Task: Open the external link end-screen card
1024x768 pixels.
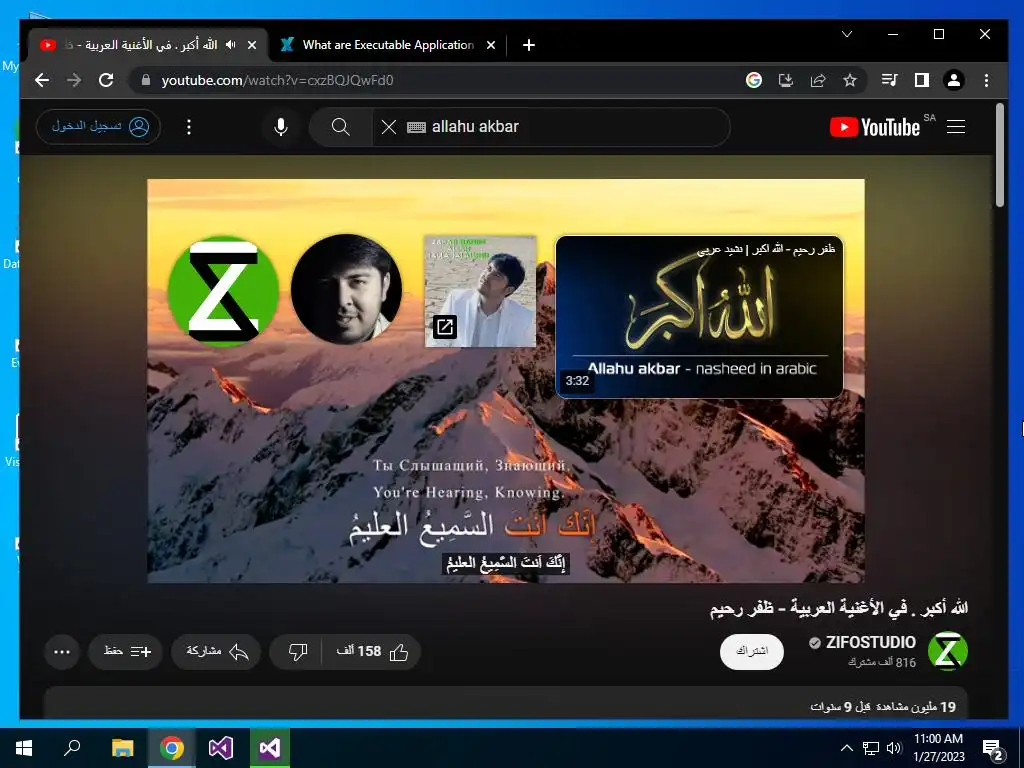Action: [x=480, y=291]
